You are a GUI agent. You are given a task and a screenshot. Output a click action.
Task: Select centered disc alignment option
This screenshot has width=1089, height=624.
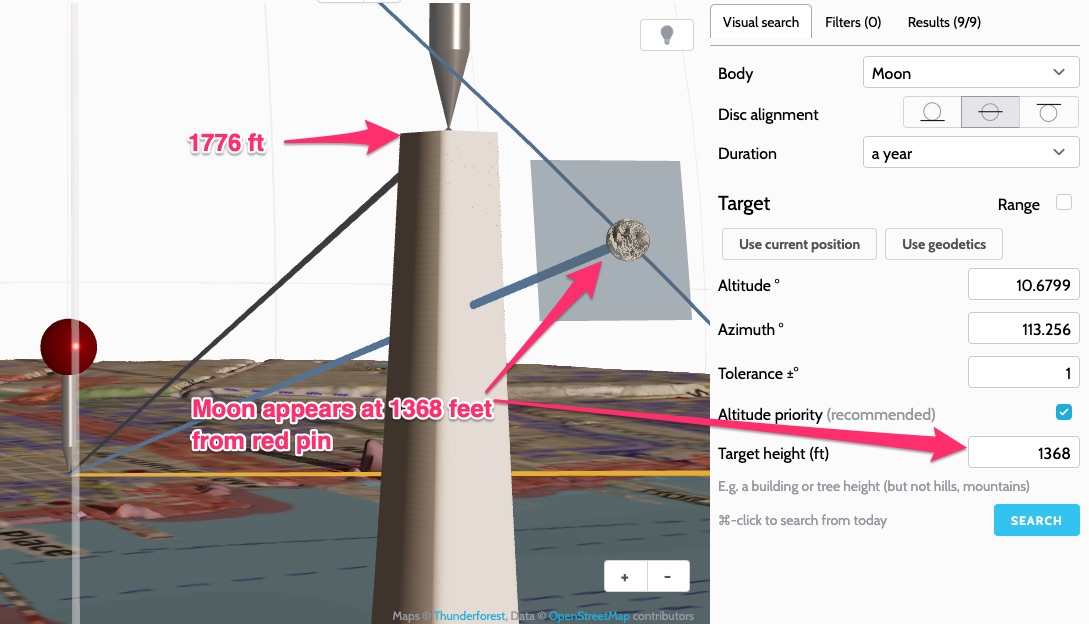(x=990, y=112)
